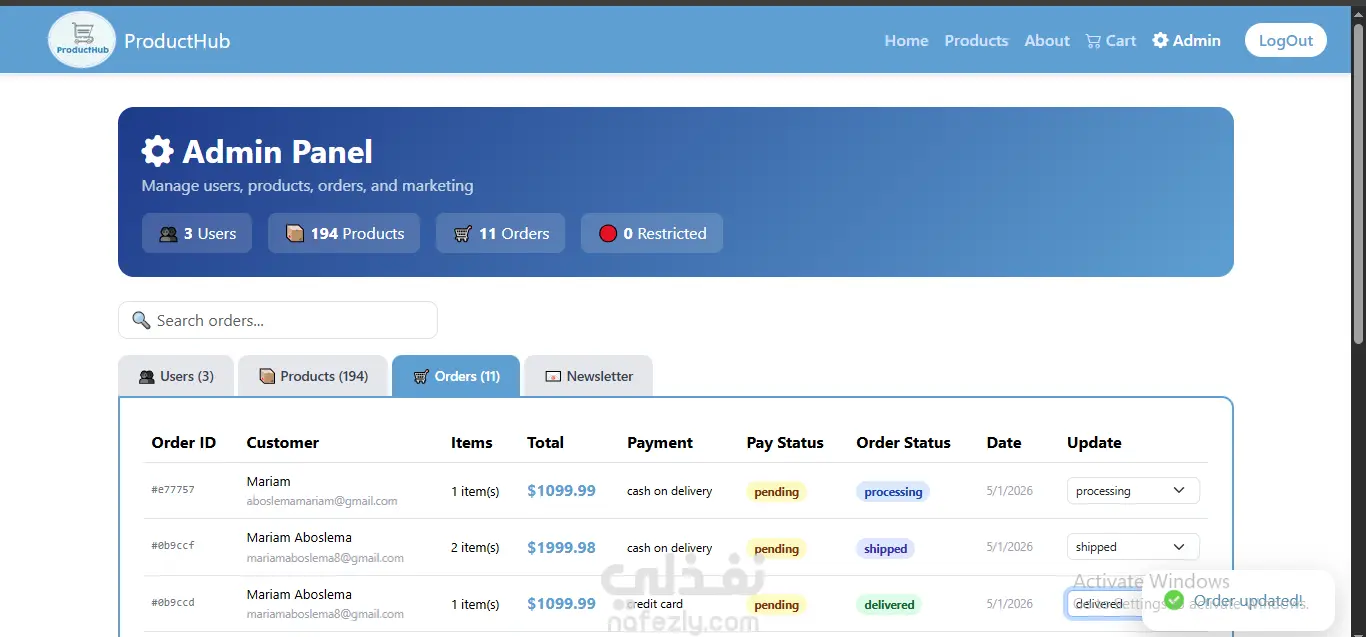The width and height of the screenshot is (1366, 637).
Task: Click the Admin gear icon in navbar
Action: pos(1160,41)
